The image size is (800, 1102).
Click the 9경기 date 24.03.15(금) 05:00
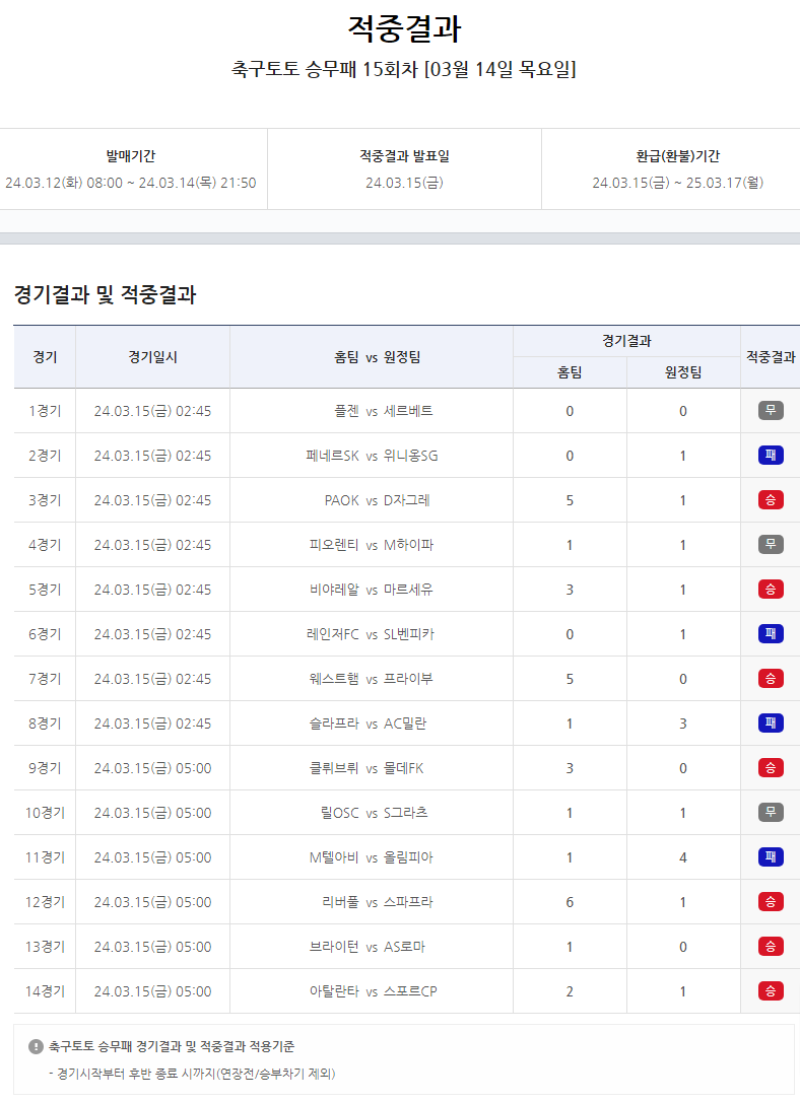point(153,768)
